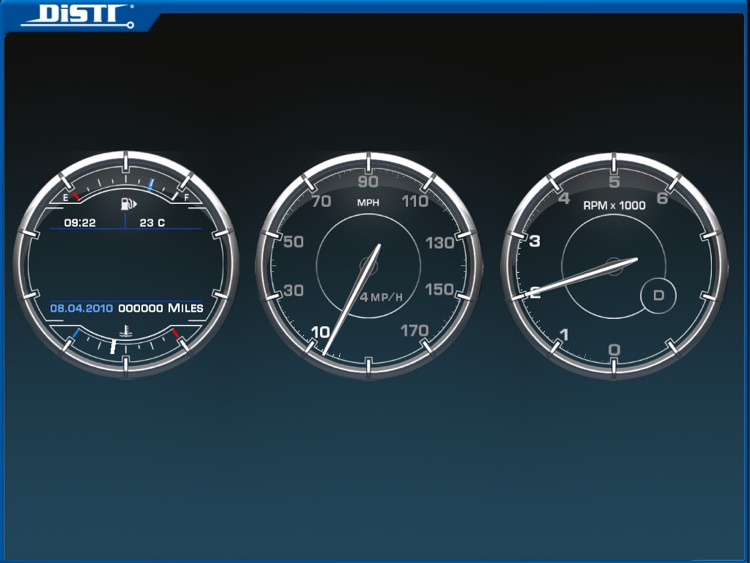
Task: Click the 000000 Miles odometer
Action: coord(161,308)
